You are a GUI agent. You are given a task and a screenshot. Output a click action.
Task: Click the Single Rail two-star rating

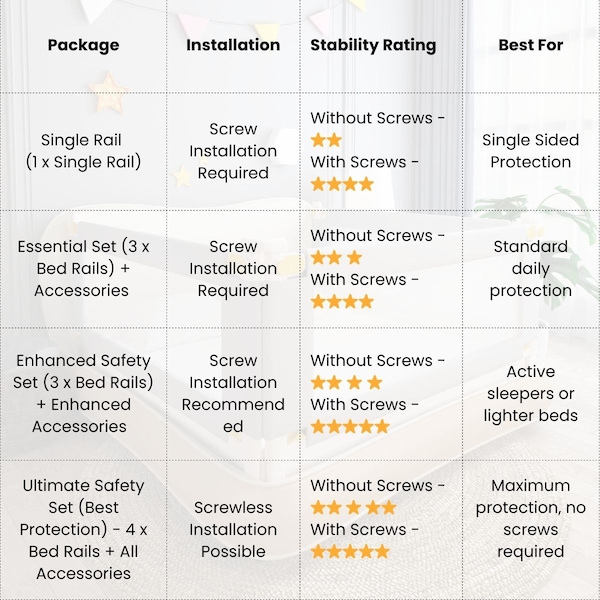[x=326, y=140]
